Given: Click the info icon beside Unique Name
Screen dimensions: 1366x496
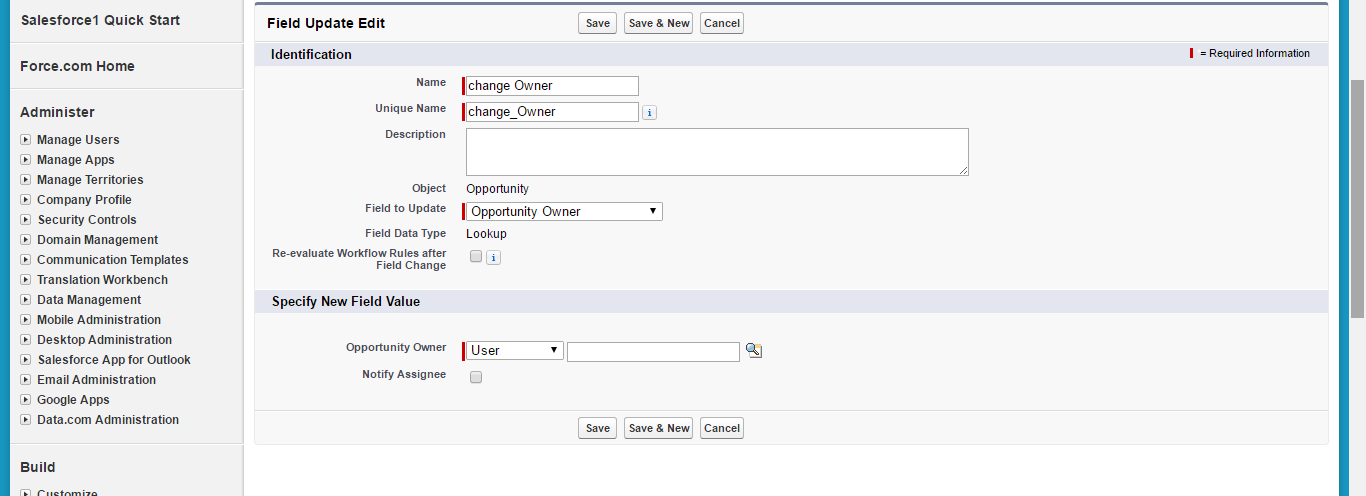Looking at the screenshot, I should tap(649, 113).
